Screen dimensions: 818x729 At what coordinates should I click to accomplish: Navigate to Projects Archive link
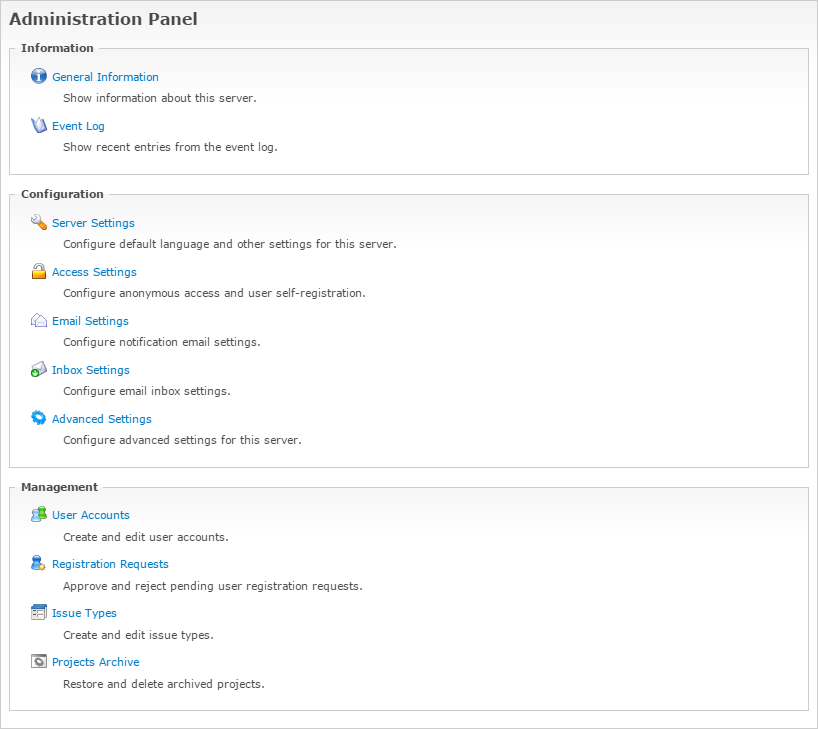coord(95,662)
